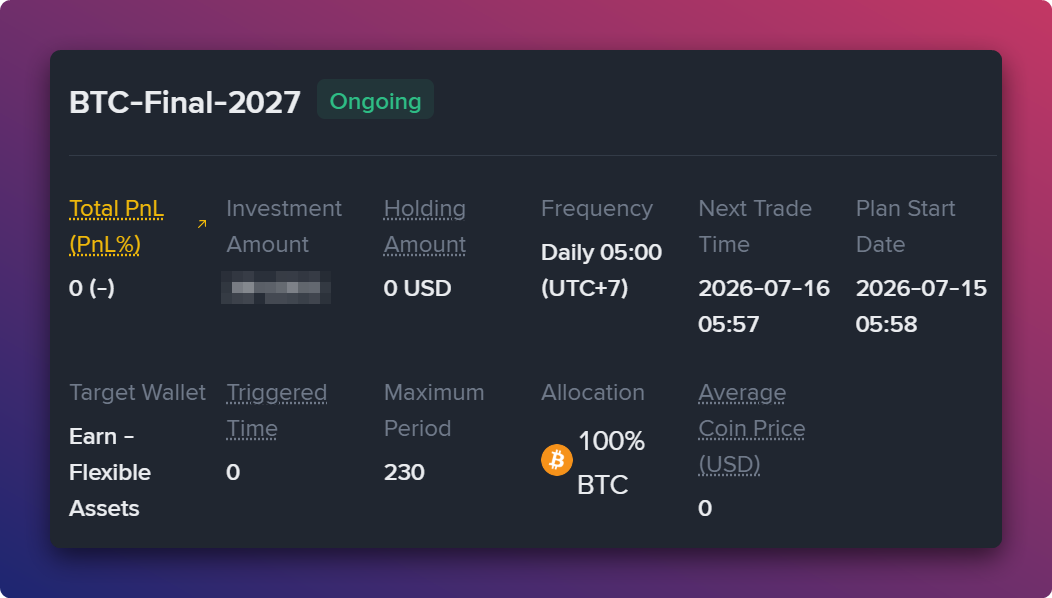Select the BTC-Final-2027 plan title
The width and height of the screenshot is (1052, 598).
pyautogui.click(x=185, y=102)
